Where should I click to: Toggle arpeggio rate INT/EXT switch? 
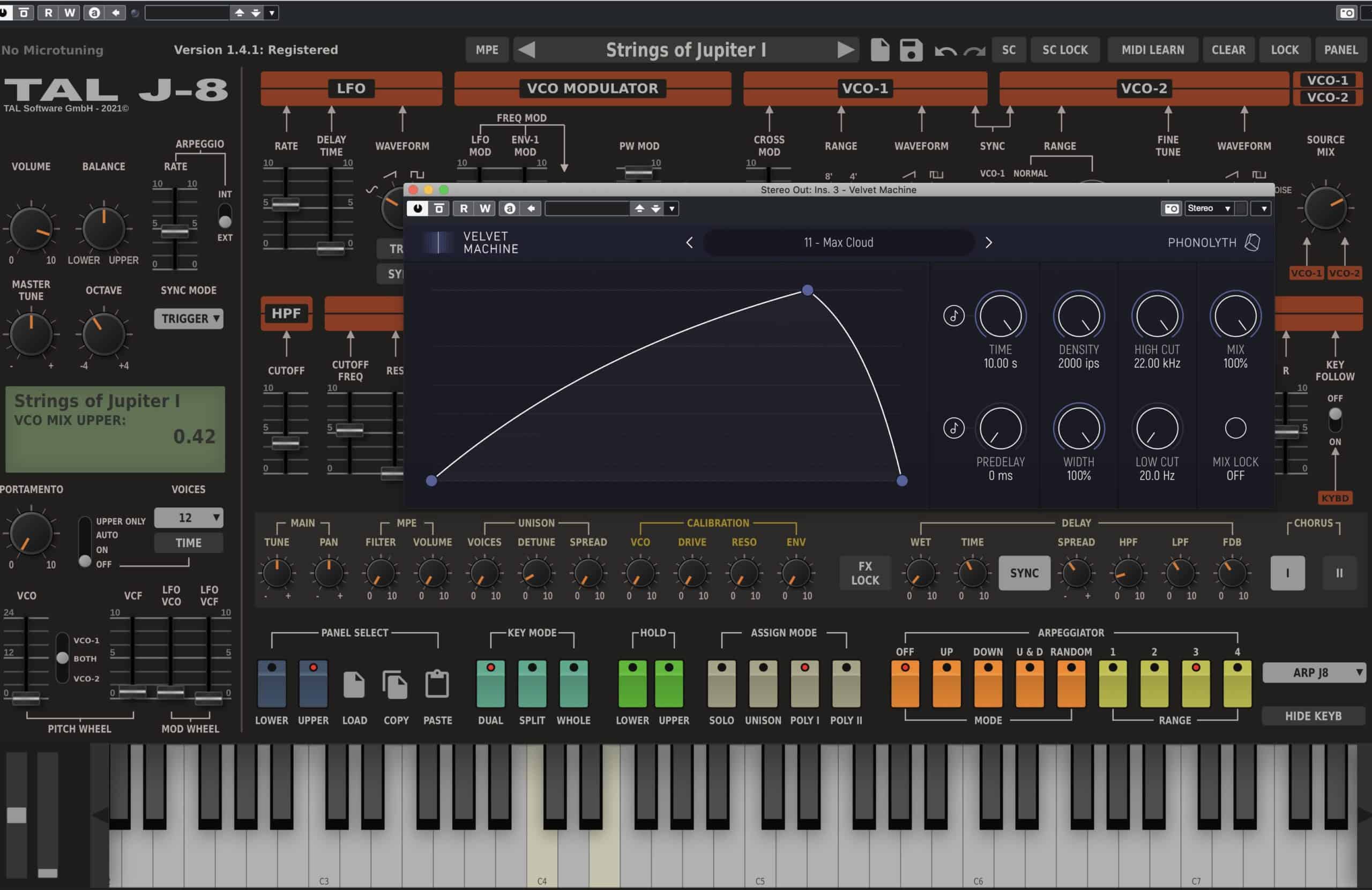click(x=225, y=216)
